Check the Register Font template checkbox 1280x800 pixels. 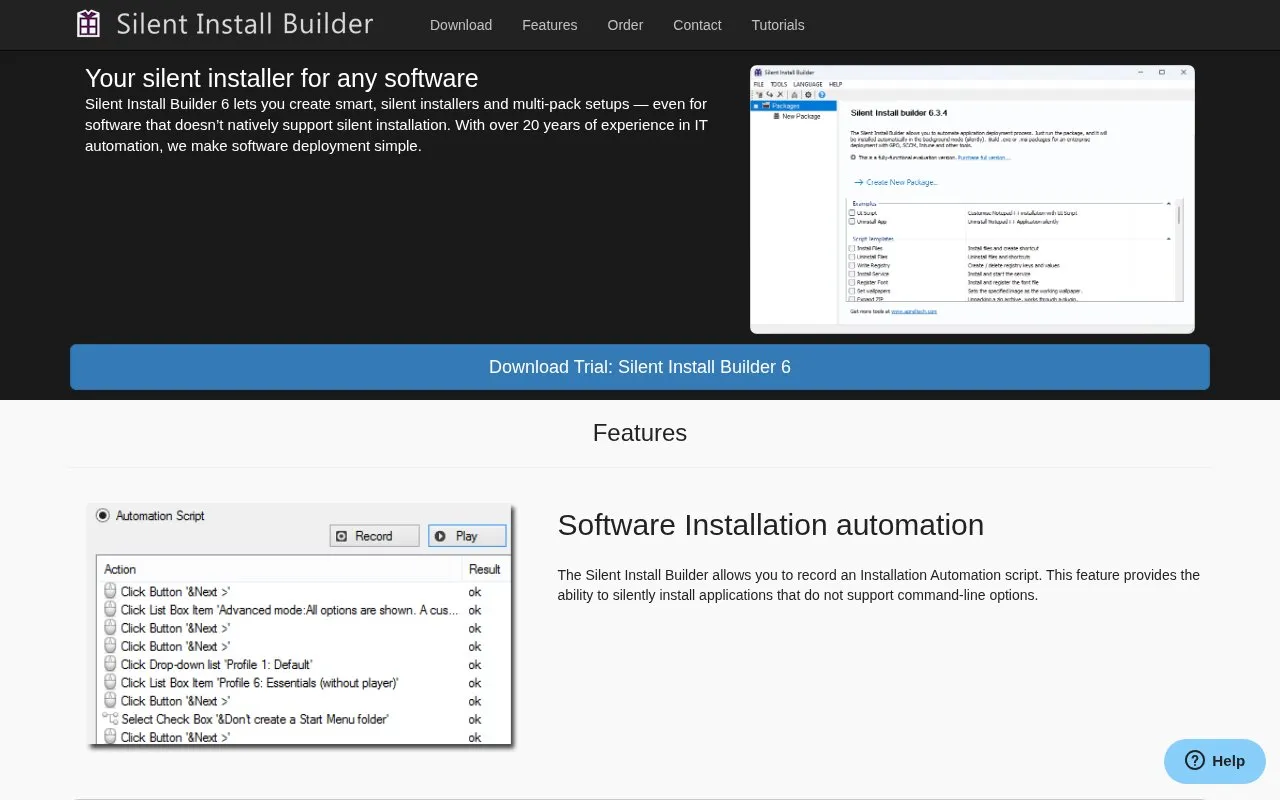tap(852, 283)
